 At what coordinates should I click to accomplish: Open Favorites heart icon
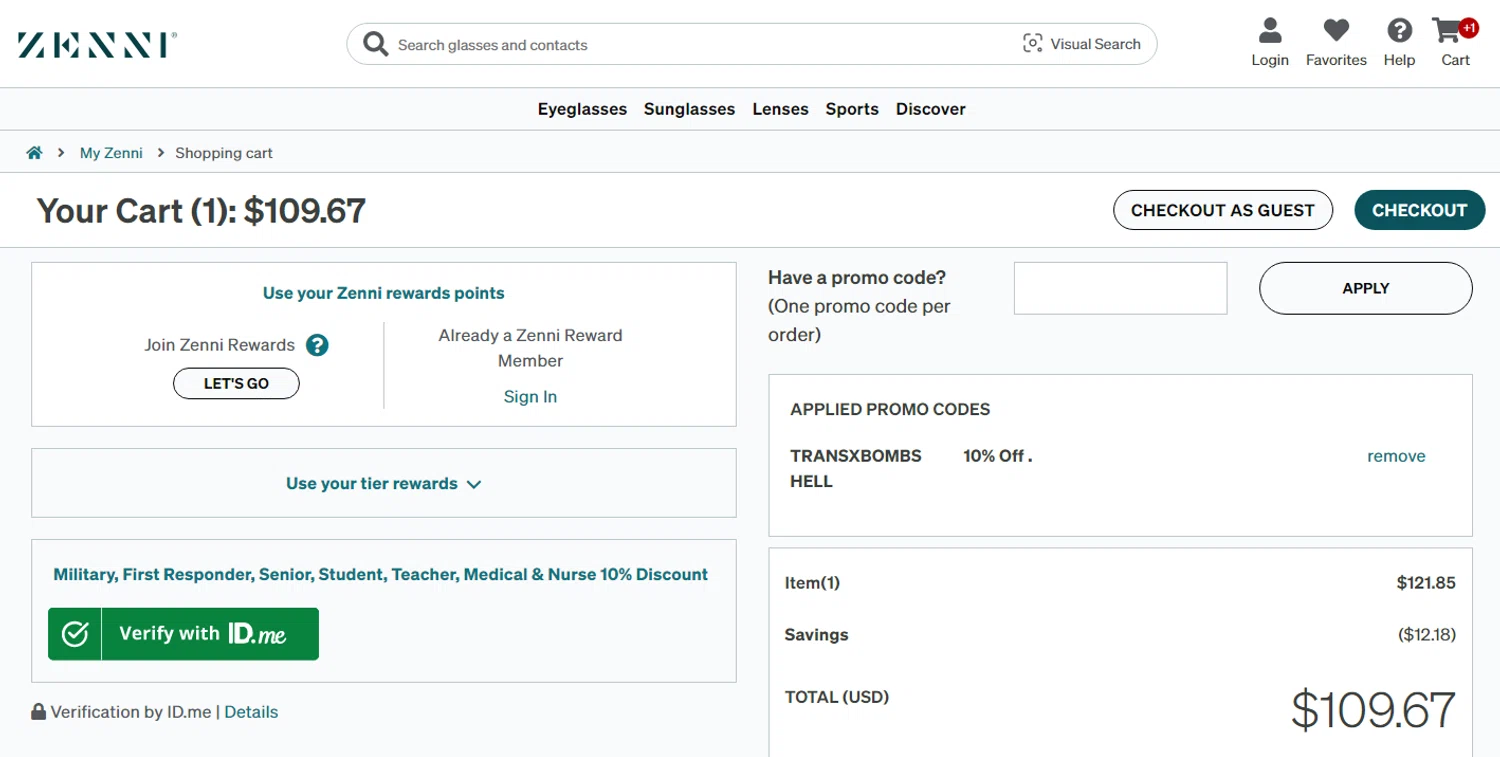1336,32
